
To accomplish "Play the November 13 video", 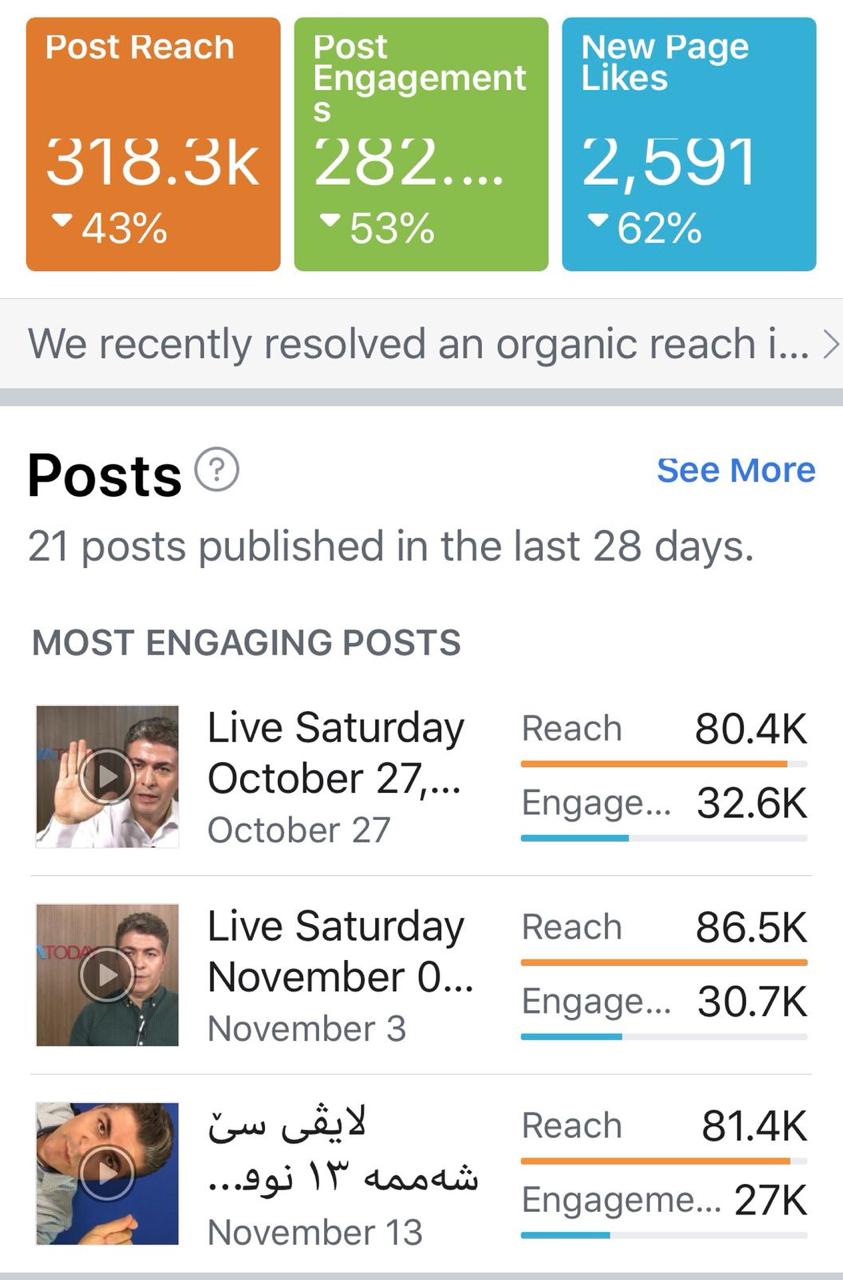I will pos(107,1173).
